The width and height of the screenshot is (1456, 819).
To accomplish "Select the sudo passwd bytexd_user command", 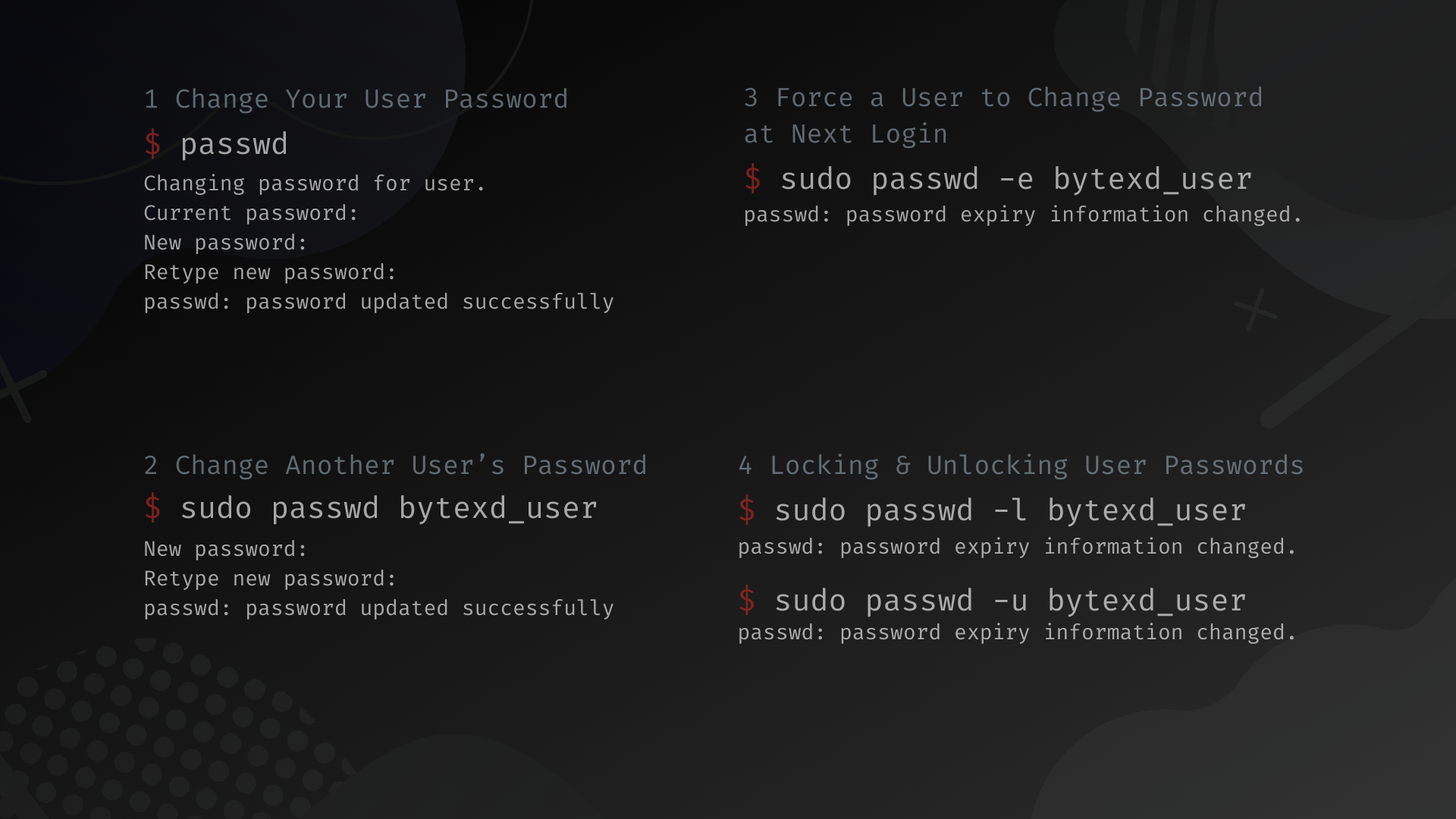I will click(389, 508).
